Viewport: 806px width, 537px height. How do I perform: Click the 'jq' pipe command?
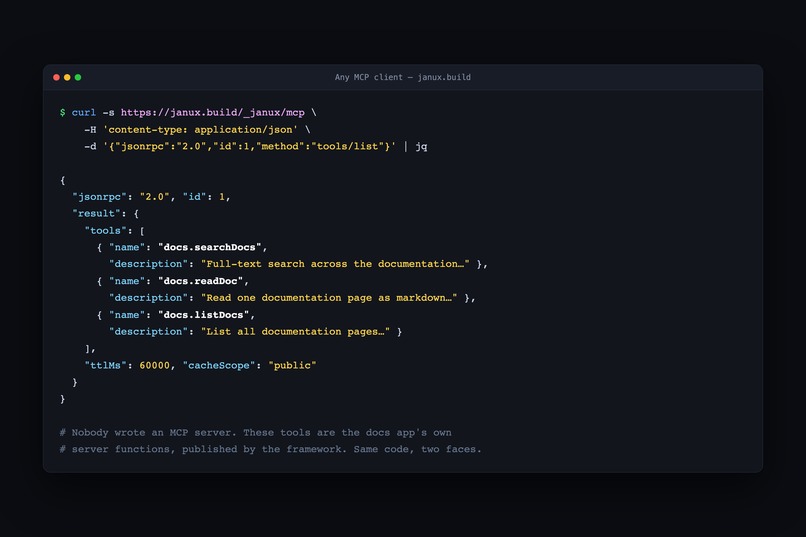[422, 146]
